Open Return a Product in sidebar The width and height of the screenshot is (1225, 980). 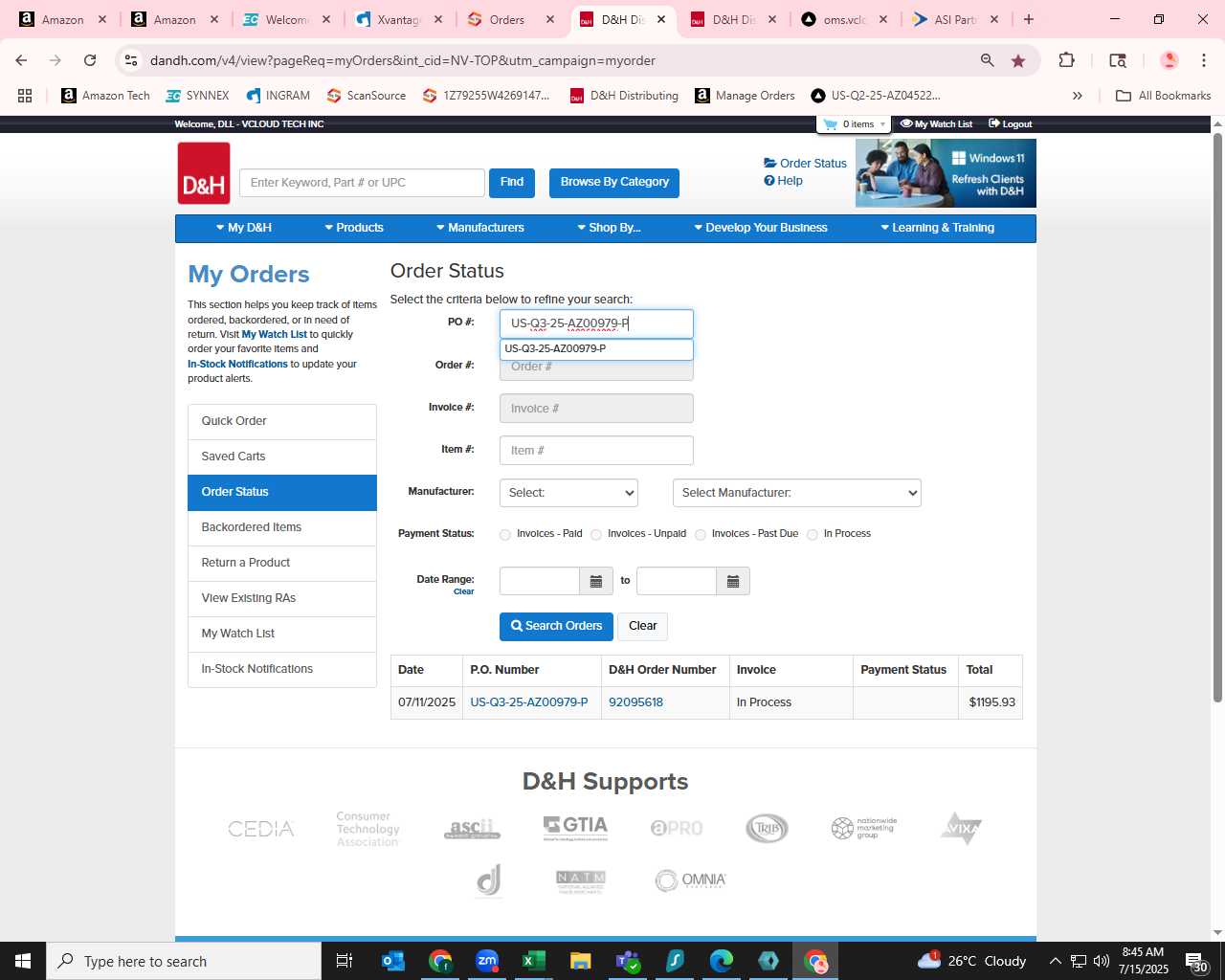(282, 563)
